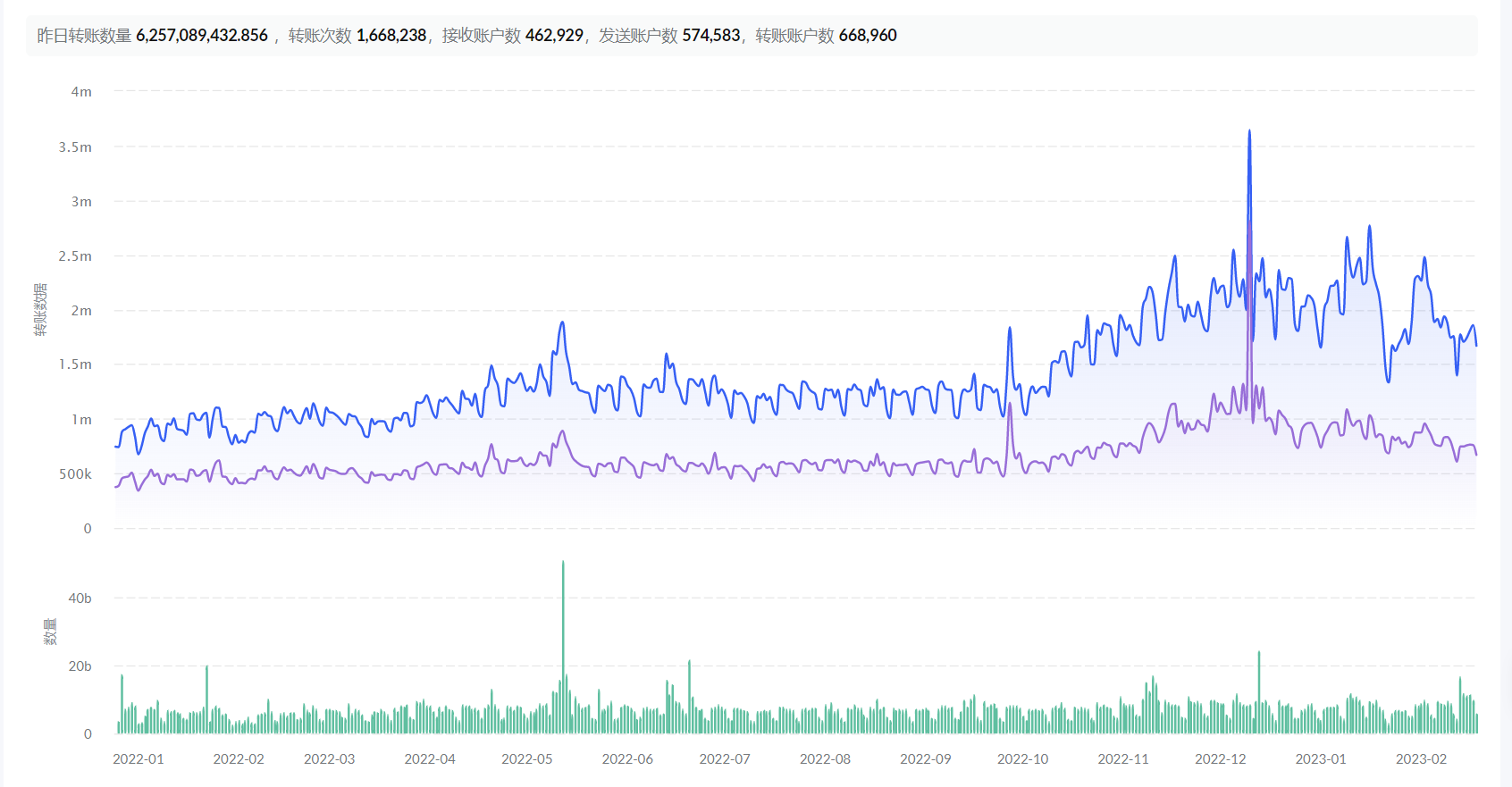Click the 2022-05 label on the x-axis
The height and width of the screenshot is (787, 1512).
526,759
